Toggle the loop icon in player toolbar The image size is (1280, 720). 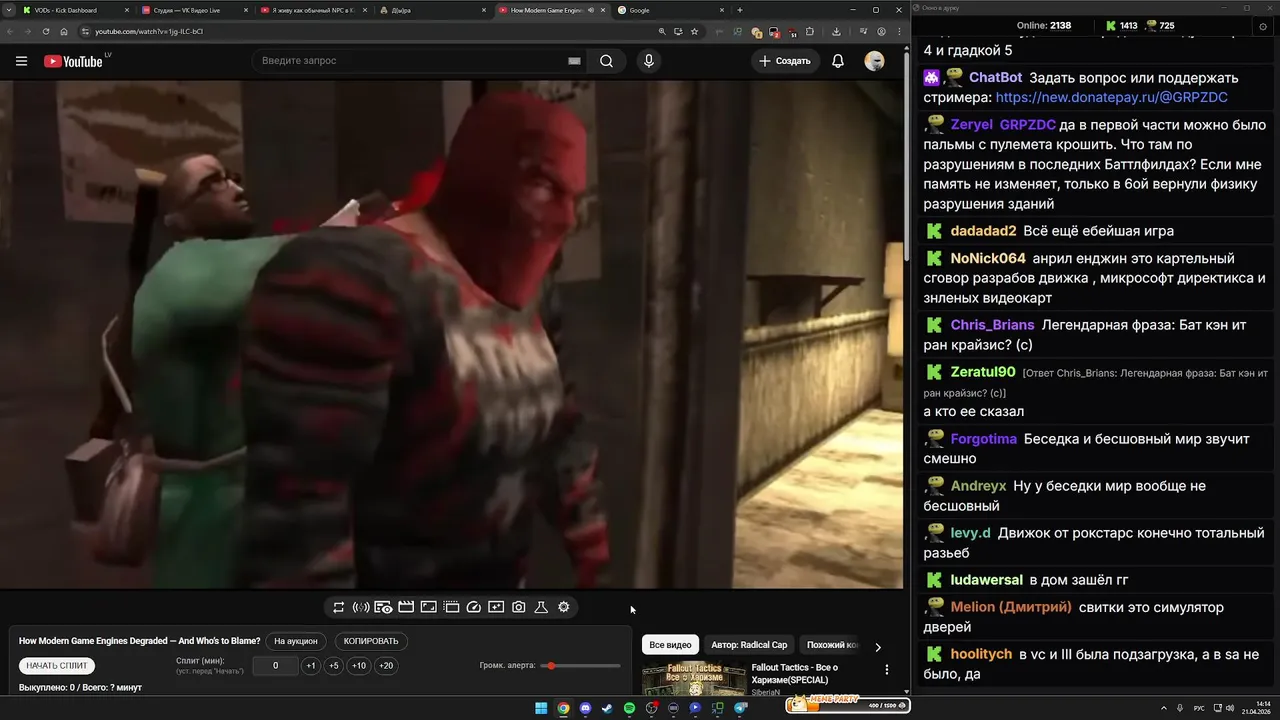click(x=339, y=607)
